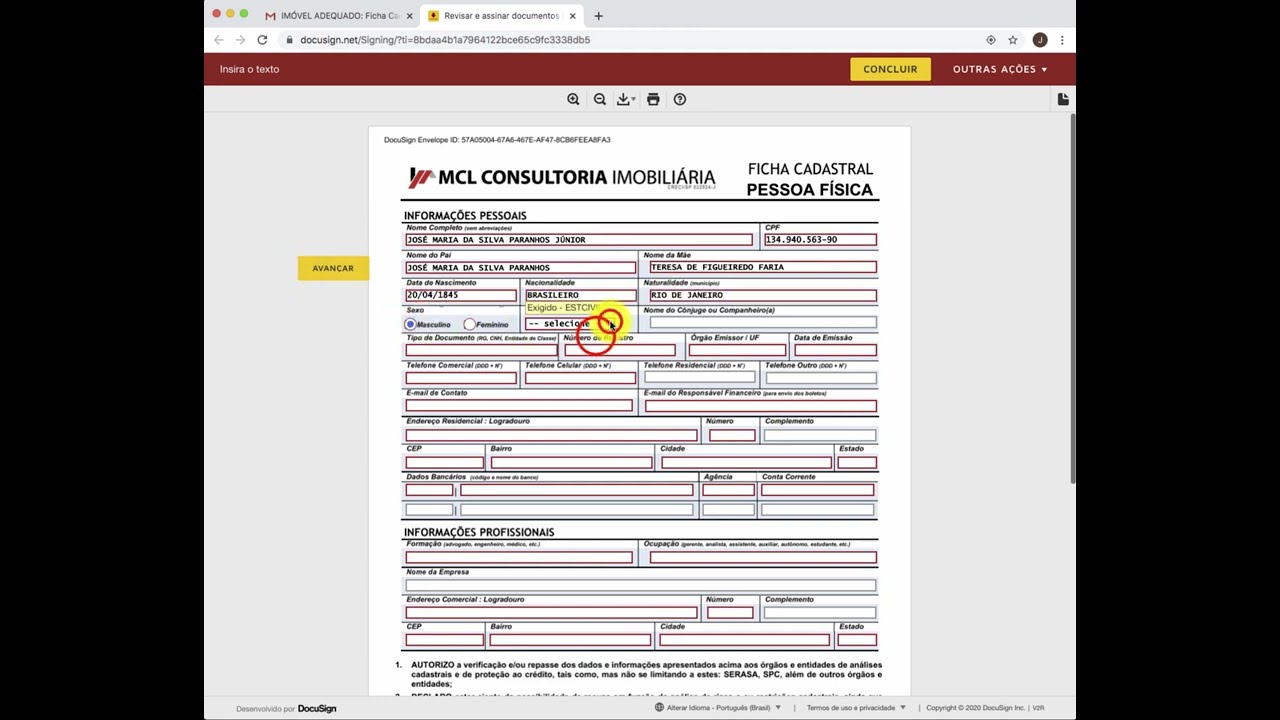Close the Gmail IMÓVEL ADEQUADO tab

[x=409, y=16]
